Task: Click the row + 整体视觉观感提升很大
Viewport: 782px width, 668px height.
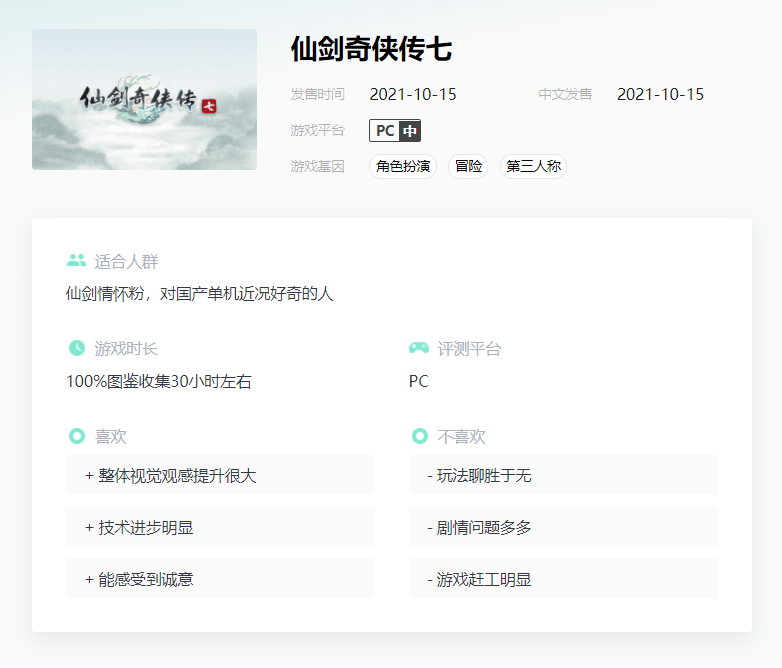Action: tap(220, 475)
